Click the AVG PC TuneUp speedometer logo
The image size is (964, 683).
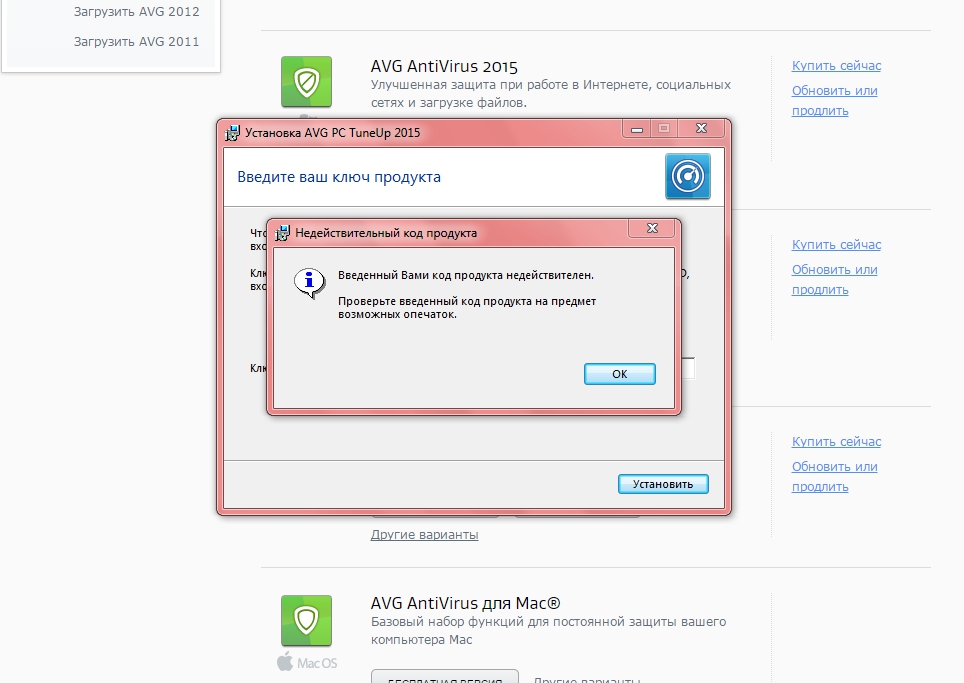tap(687, 176)
